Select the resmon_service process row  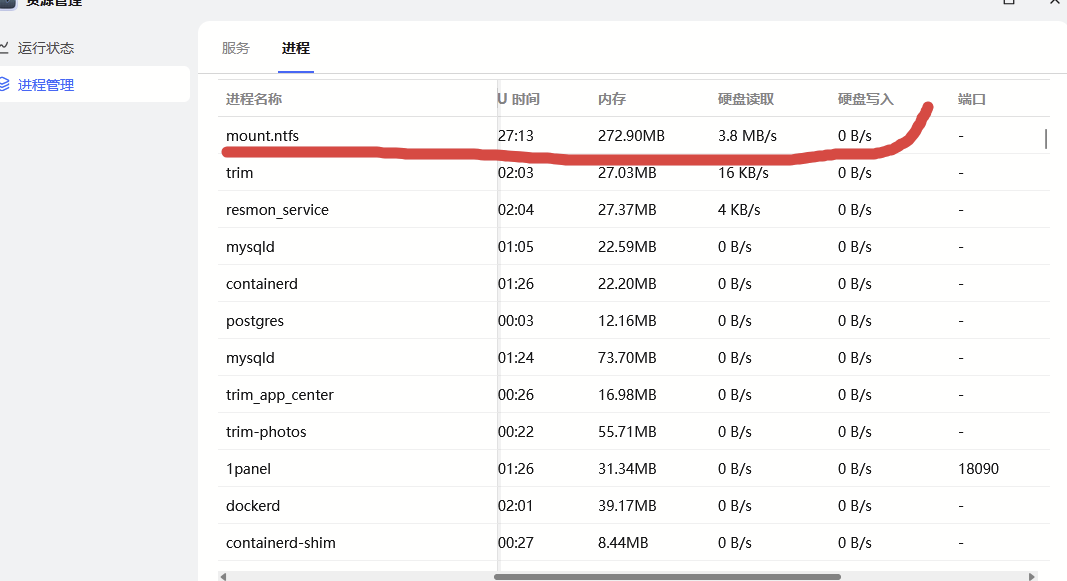coord(277,210)
